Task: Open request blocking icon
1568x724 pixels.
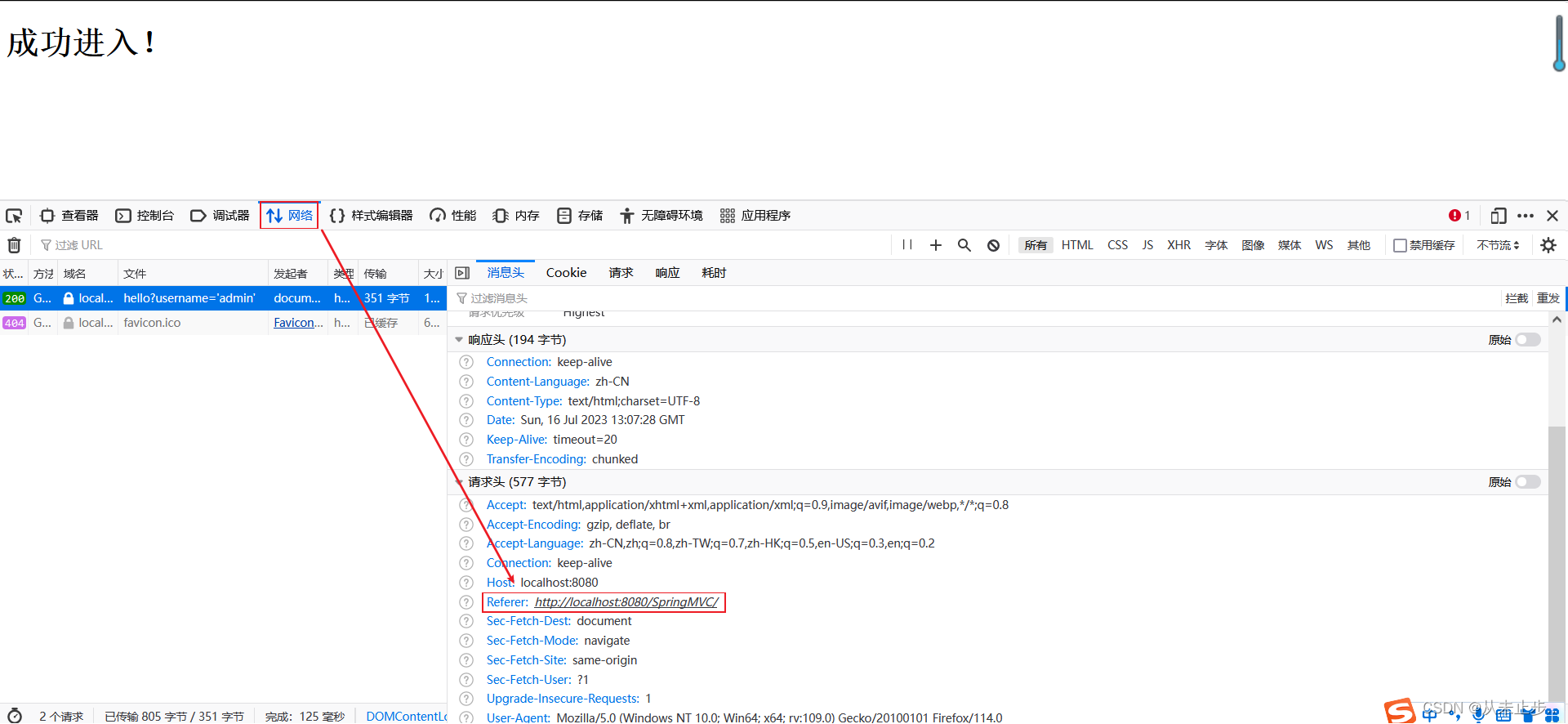Action: [x=993, y=245]
